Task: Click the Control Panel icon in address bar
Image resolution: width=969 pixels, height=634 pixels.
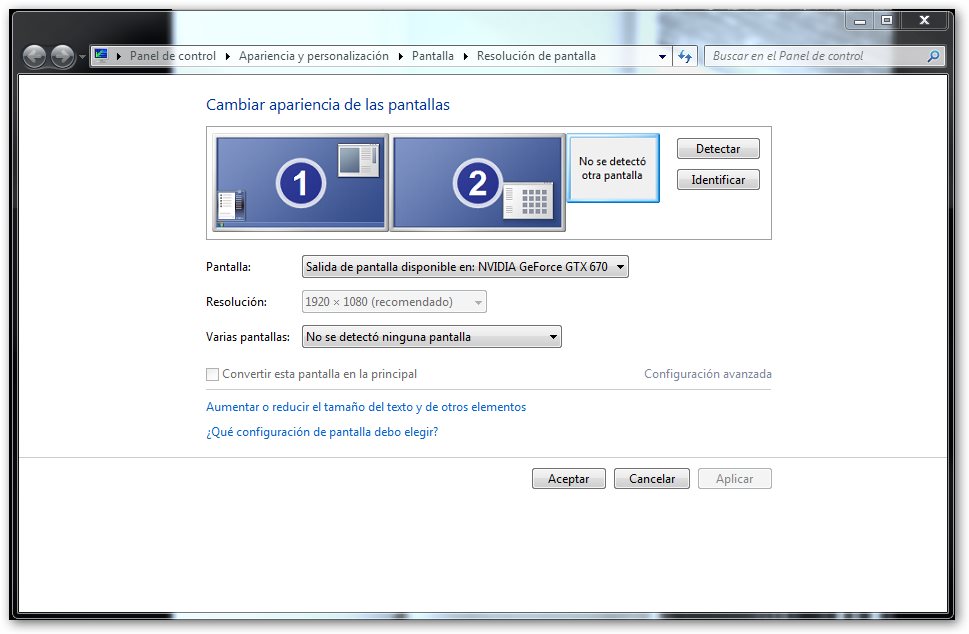Action: point(101,56)
